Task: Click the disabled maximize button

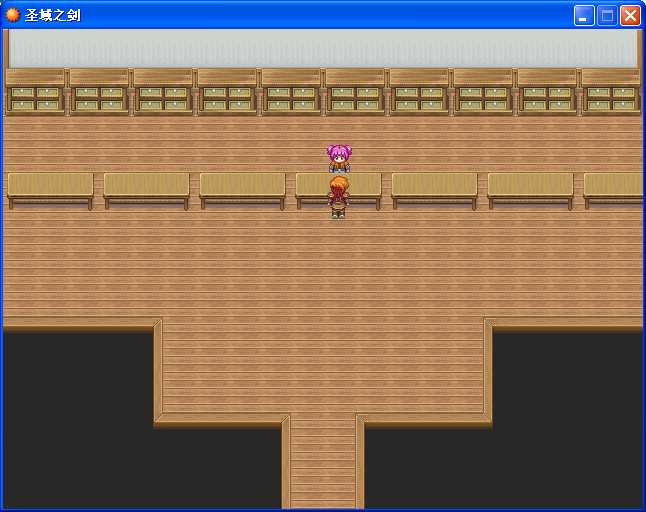Action: [607, 16]
